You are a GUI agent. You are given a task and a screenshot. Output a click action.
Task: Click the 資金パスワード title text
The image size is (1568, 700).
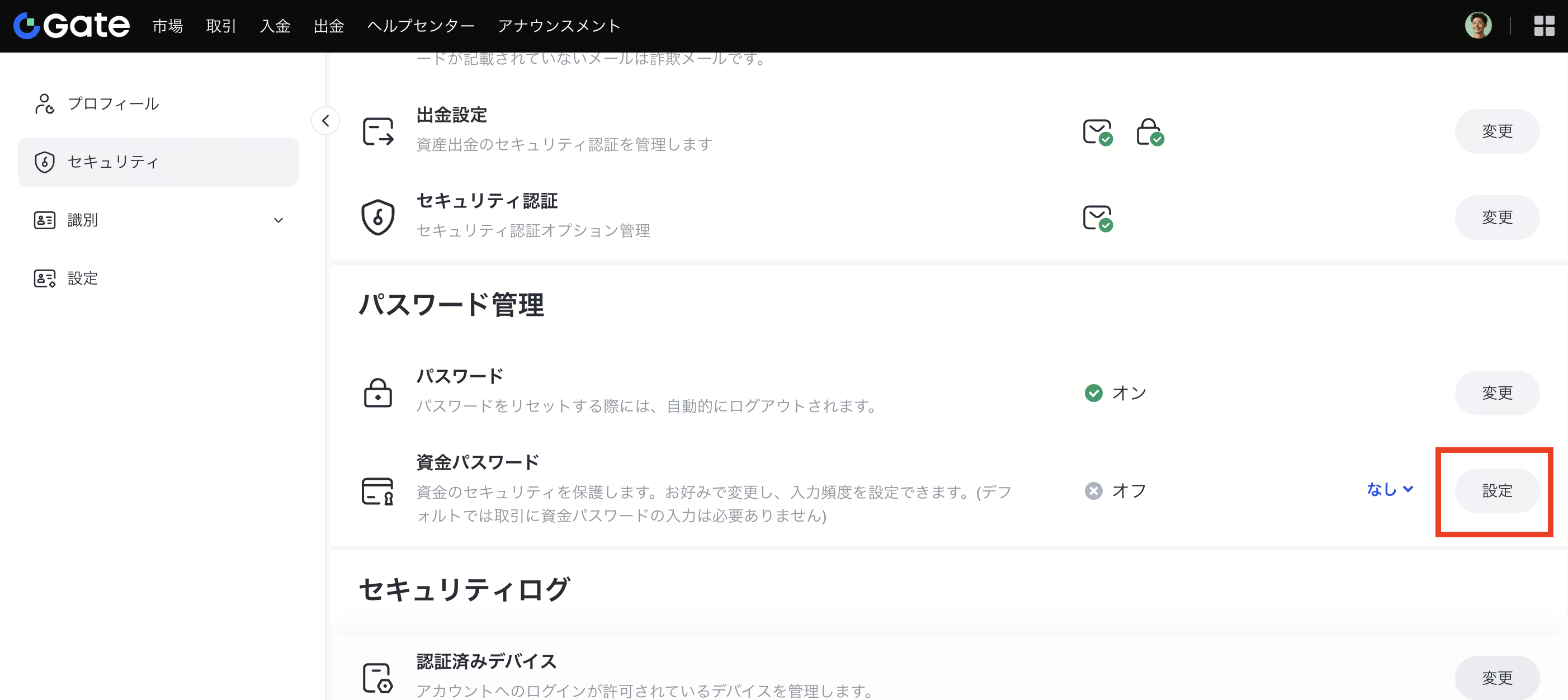click(x=478, y=462)
